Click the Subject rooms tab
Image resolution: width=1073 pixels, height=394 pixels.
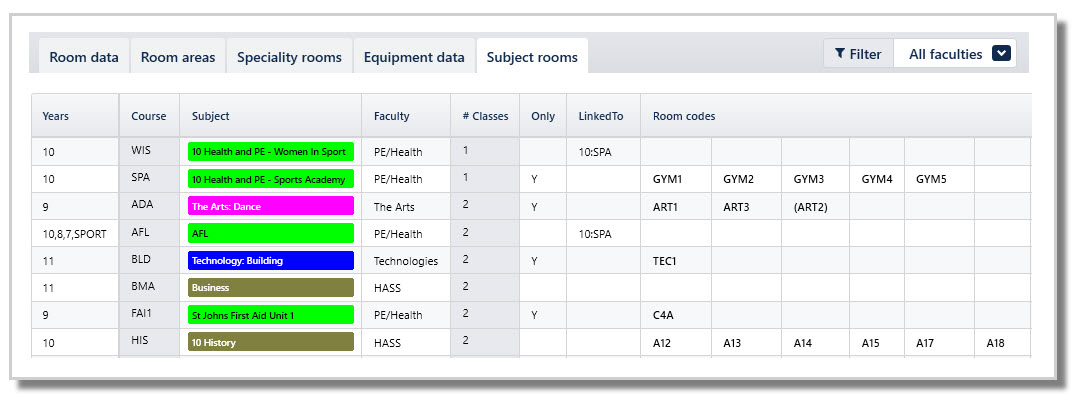pos(532,57)
